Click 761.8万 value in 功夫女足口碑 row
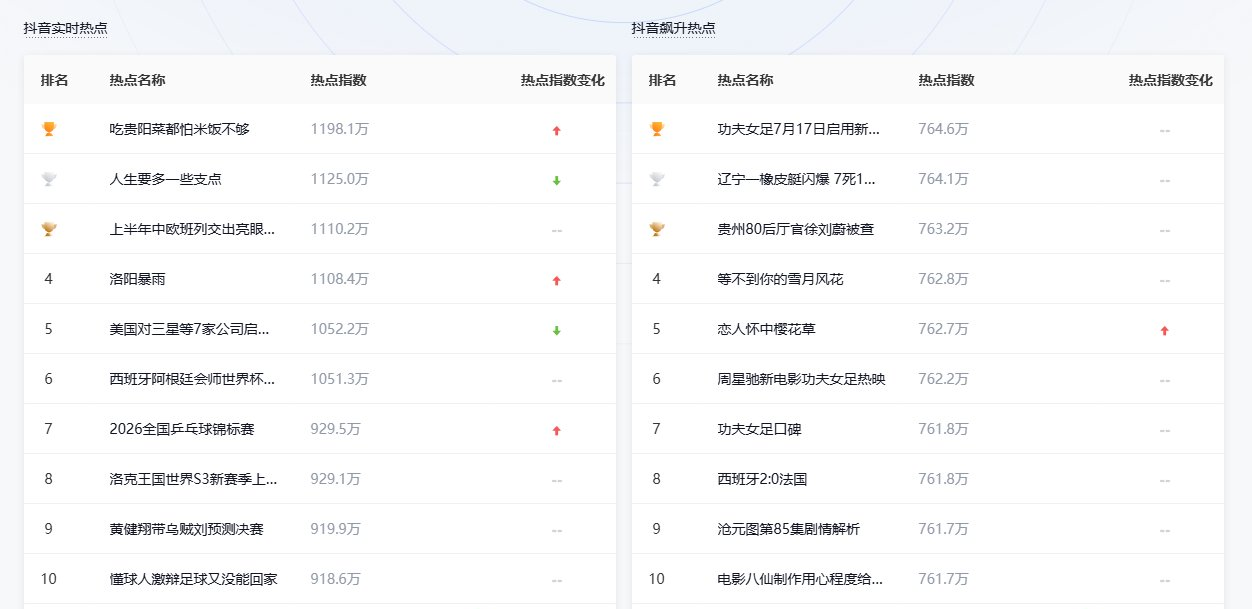The height and width of the screenshot is (609, 1252). coord(944,429)
